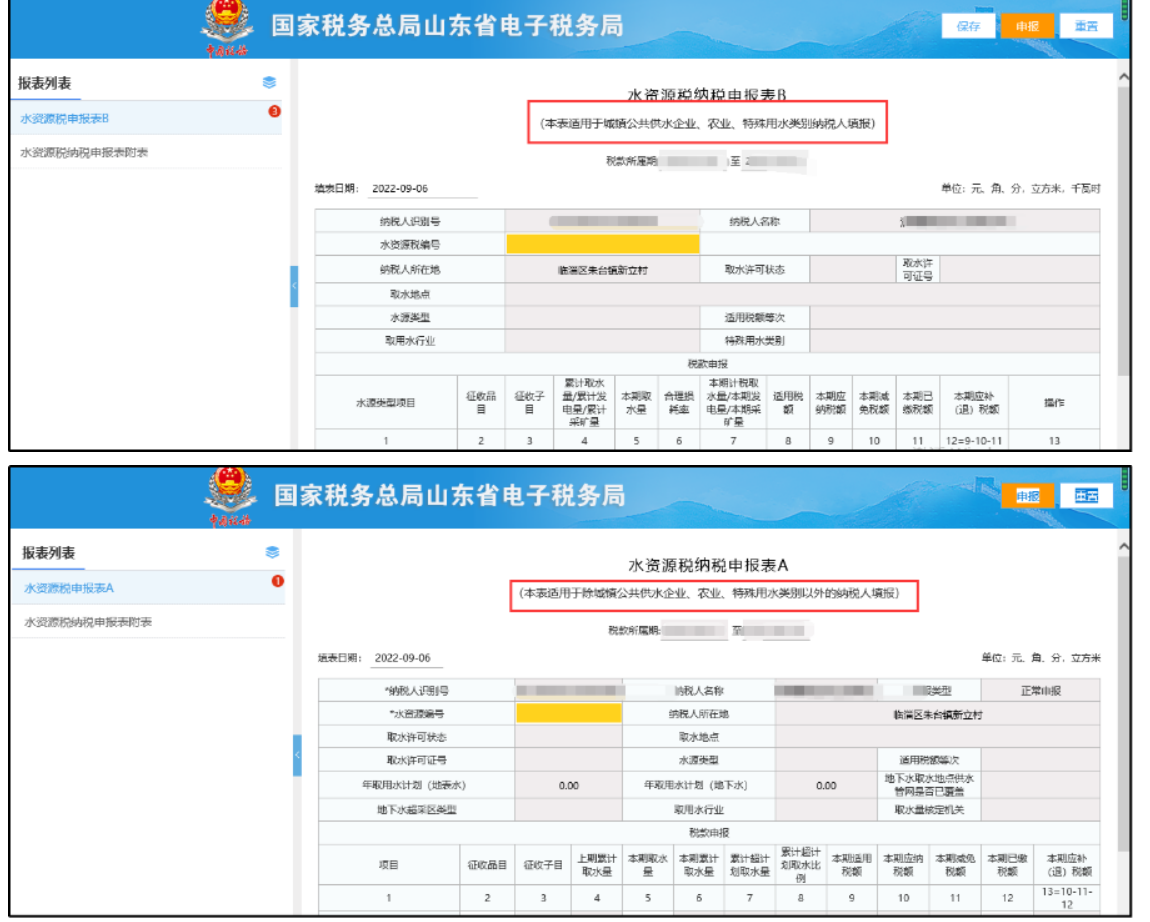Select 水资源税申报表B in the report list
Viewport: 1150px width, 922px height.
[65, 119]
